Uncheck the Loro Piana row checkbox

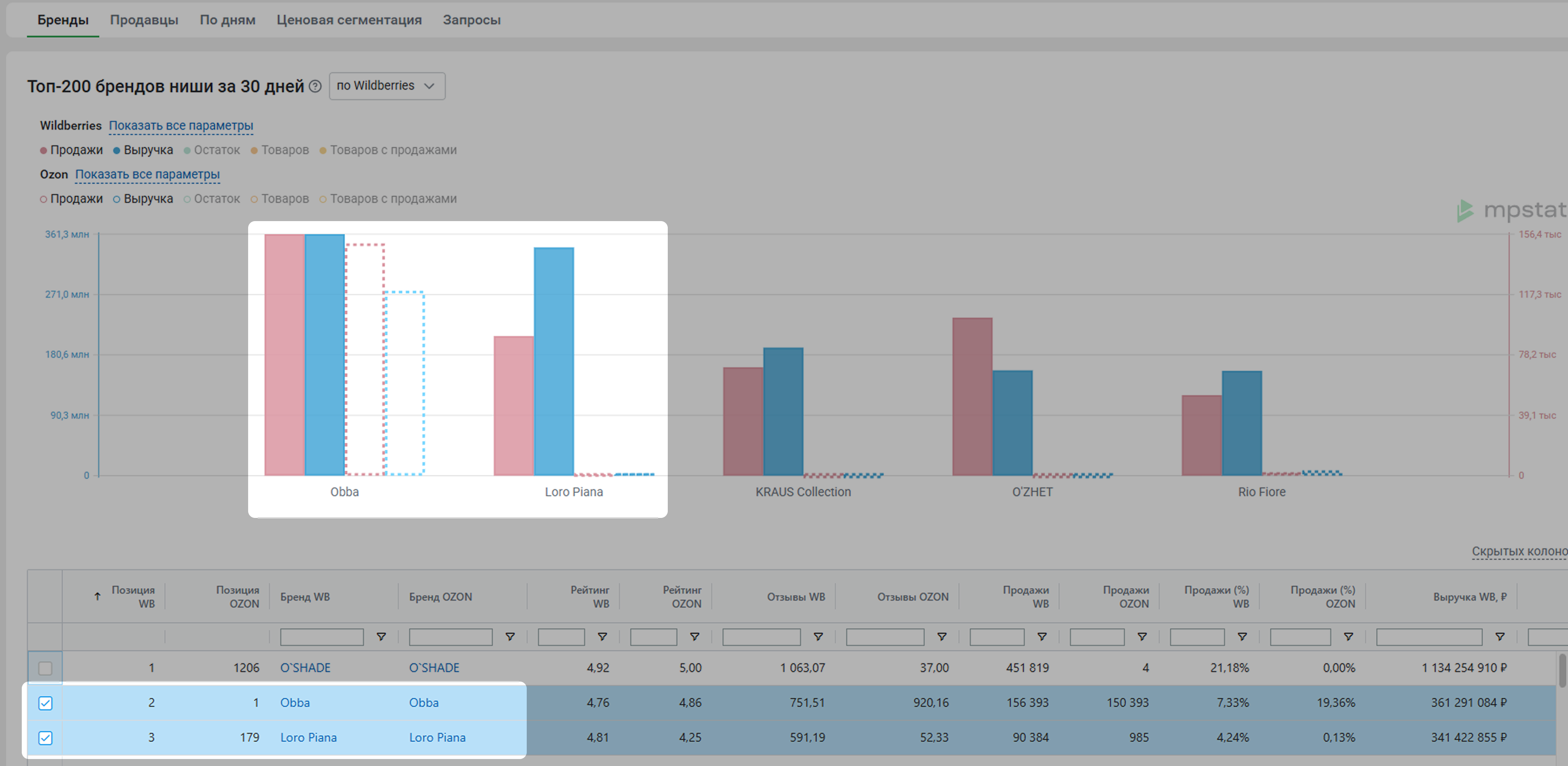45,737
